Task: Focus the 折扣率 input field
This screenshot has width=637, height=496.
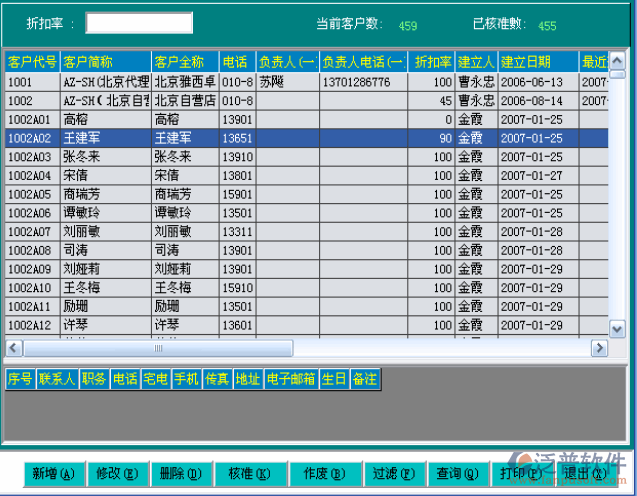Action: tap(139, 24)
